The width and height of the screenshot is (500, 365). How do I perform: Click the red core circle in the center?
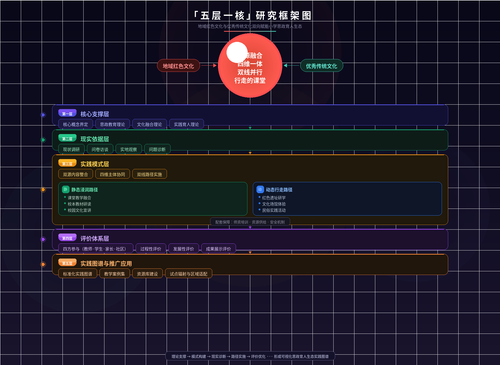pyautogui.click(x=250, y=65)
